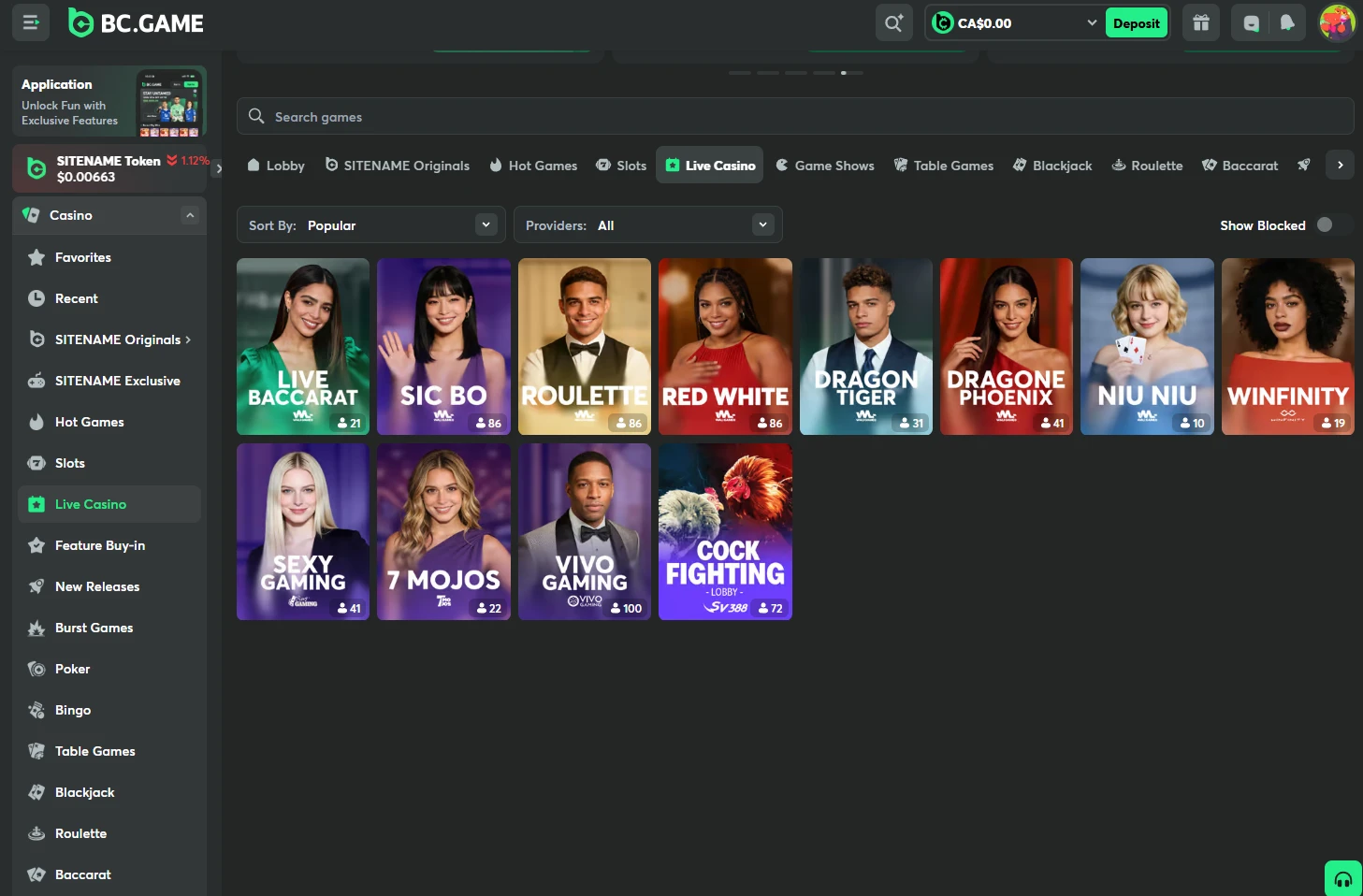Open the gift/bonus icon in the top bar
1363x896 pixels.
coord(1201,22)
